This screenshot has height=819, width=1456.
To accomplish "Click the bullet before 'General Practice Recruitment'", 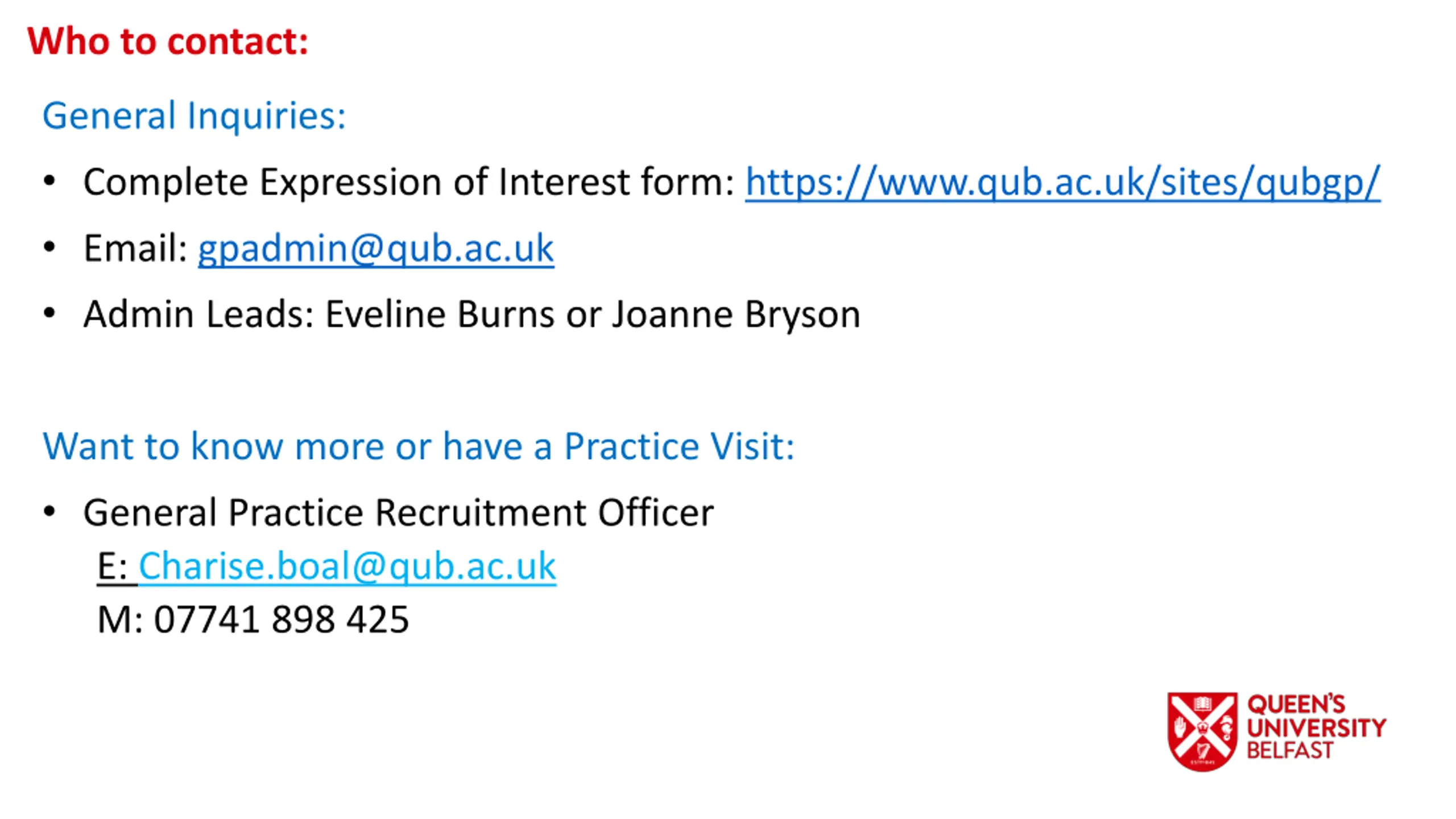I will coord(49,511).
